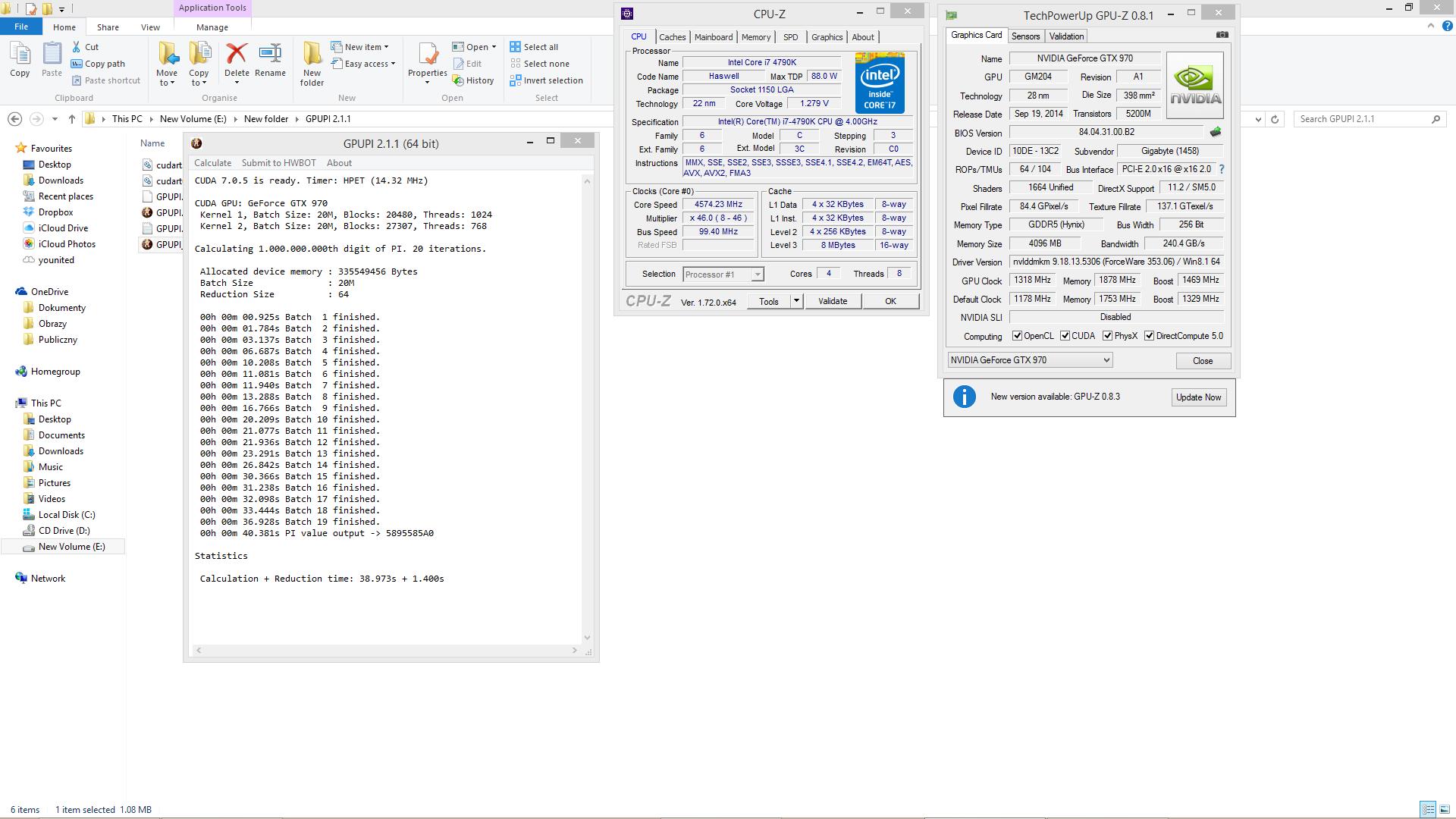
Task: Open the recent locations dropdown arrow
Action: 55,119
